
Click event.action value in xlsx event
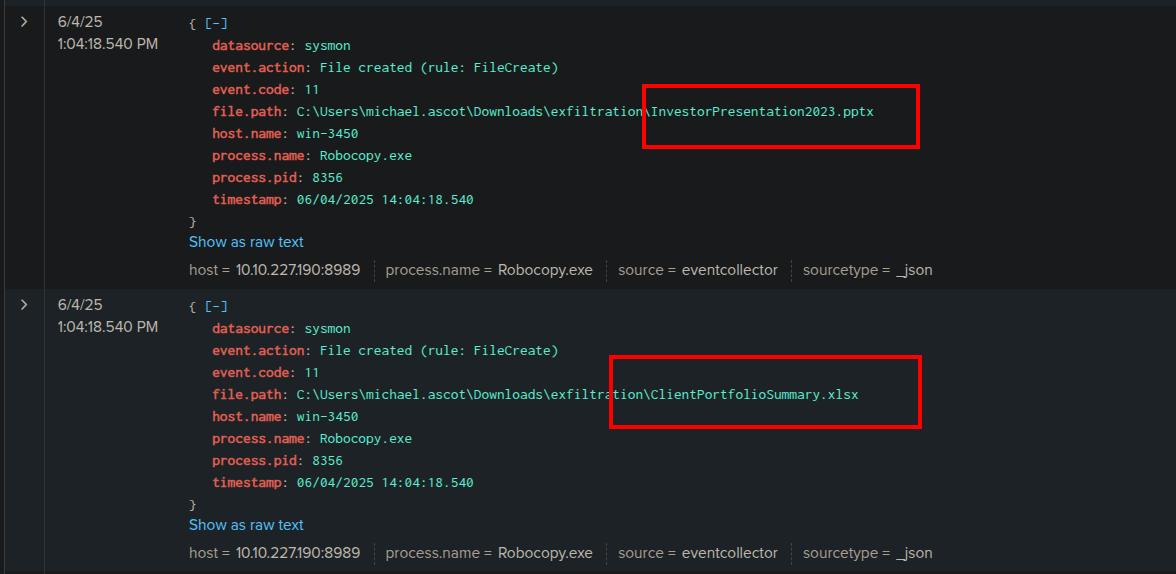[x=439, y=350]
